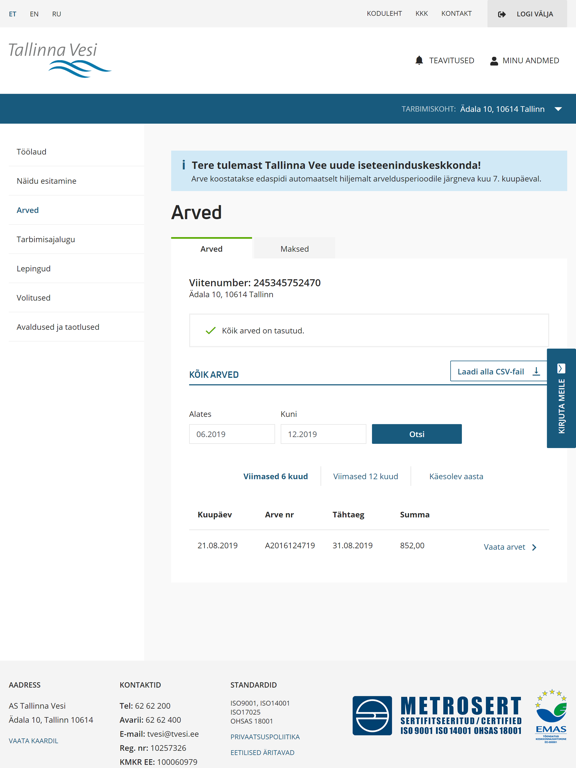The width and height of the screenshot is (576, 768).
Task: Switch to the Maksed tab
Action: pos(294,248)
